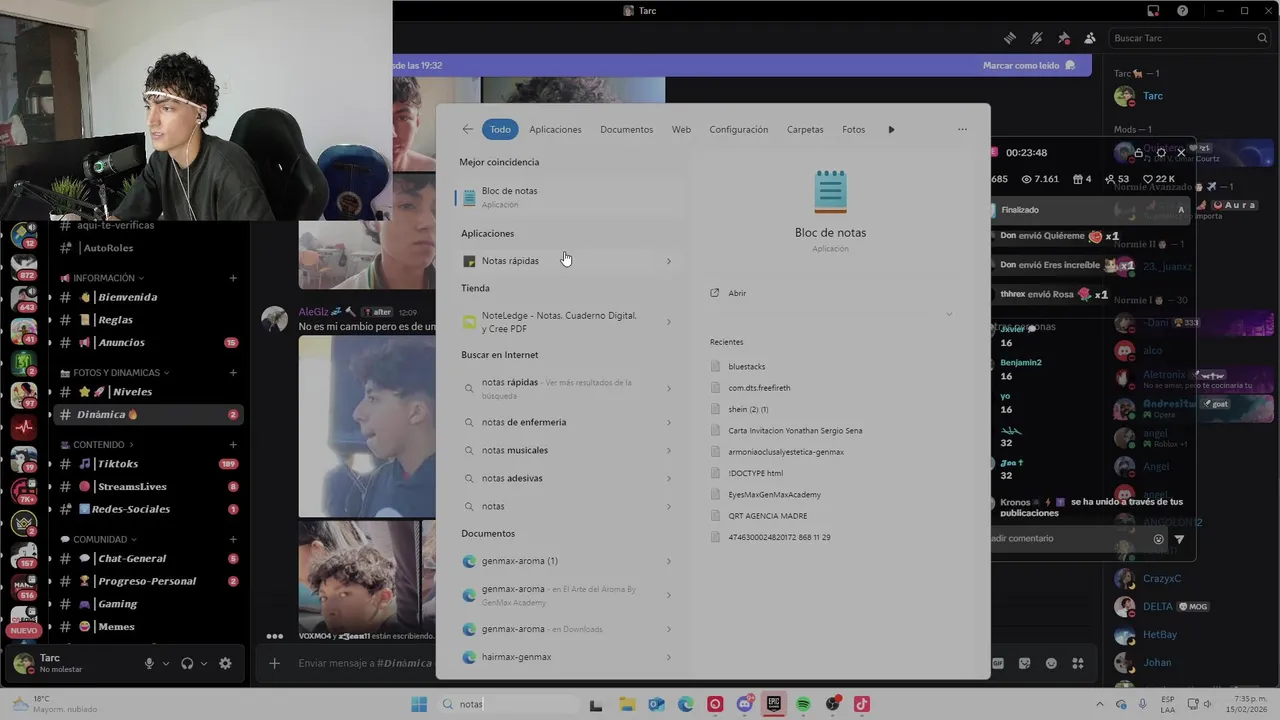1280x720 pixels.
Task: Select Carpetas search filter tab
Action: click(x=805, y=129)
